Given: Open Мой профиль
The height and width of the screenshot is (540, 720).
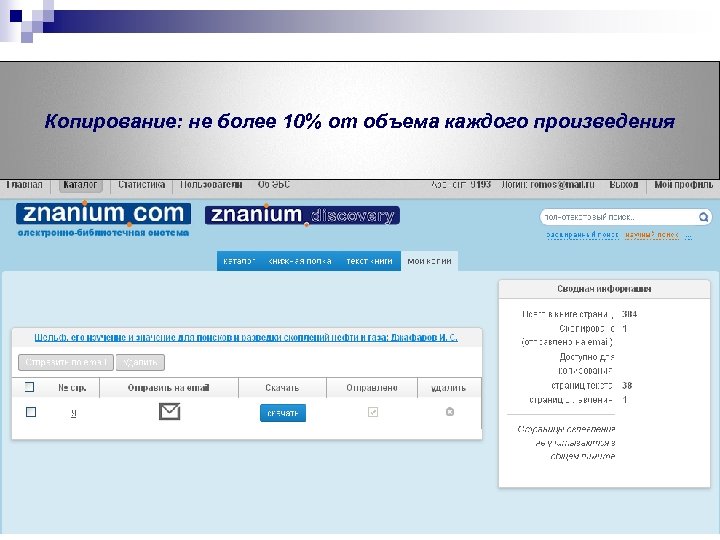Looking at the screenshot, I should click(x=683, y=185).
